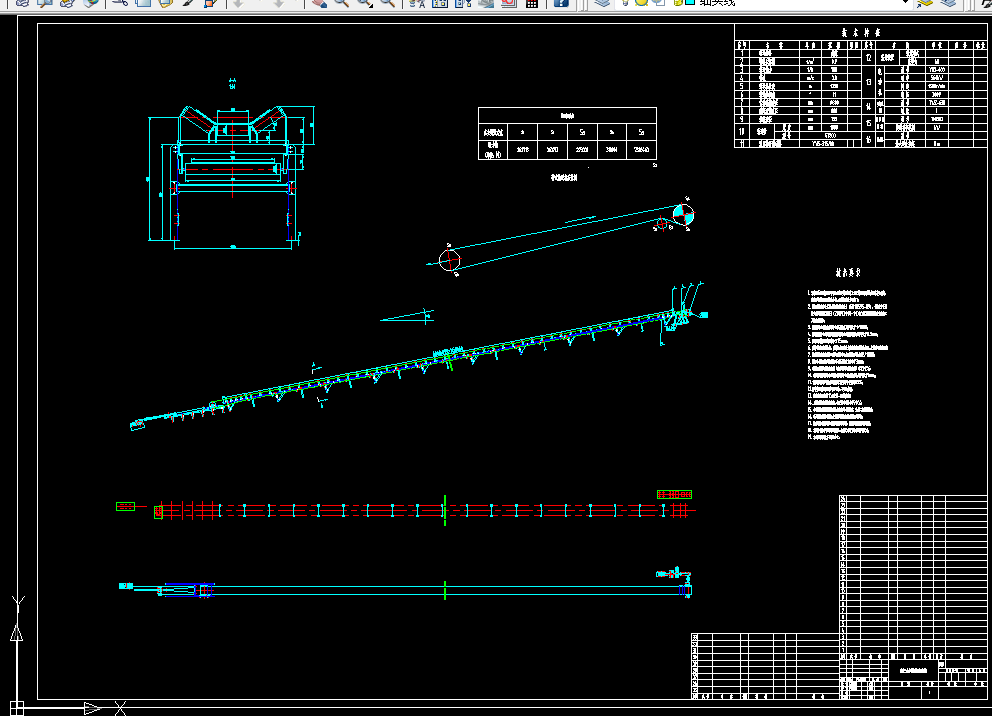
Task: Toggle the layer on/off lightbulb
Action: [625, 2]
